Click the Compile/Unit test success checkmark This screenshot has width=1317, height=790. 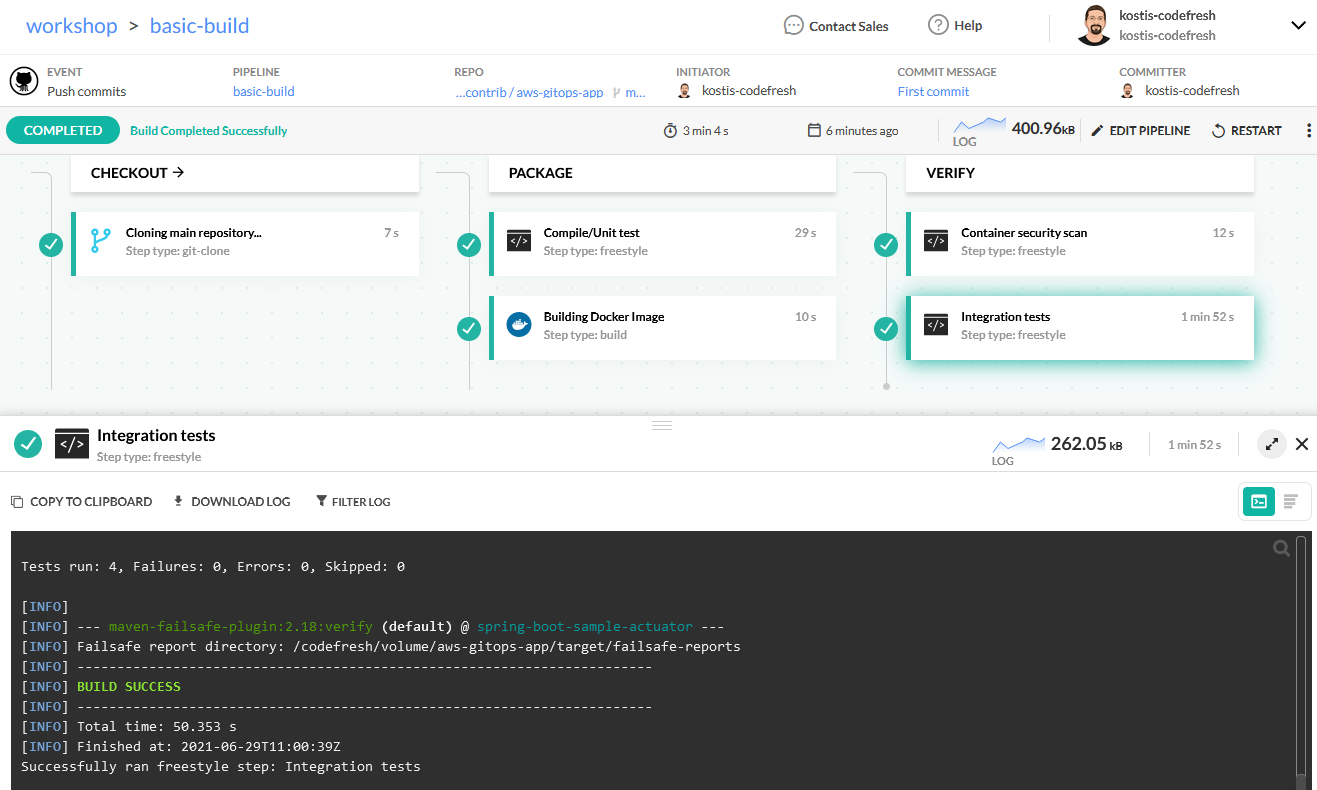[x=469, y=244]
